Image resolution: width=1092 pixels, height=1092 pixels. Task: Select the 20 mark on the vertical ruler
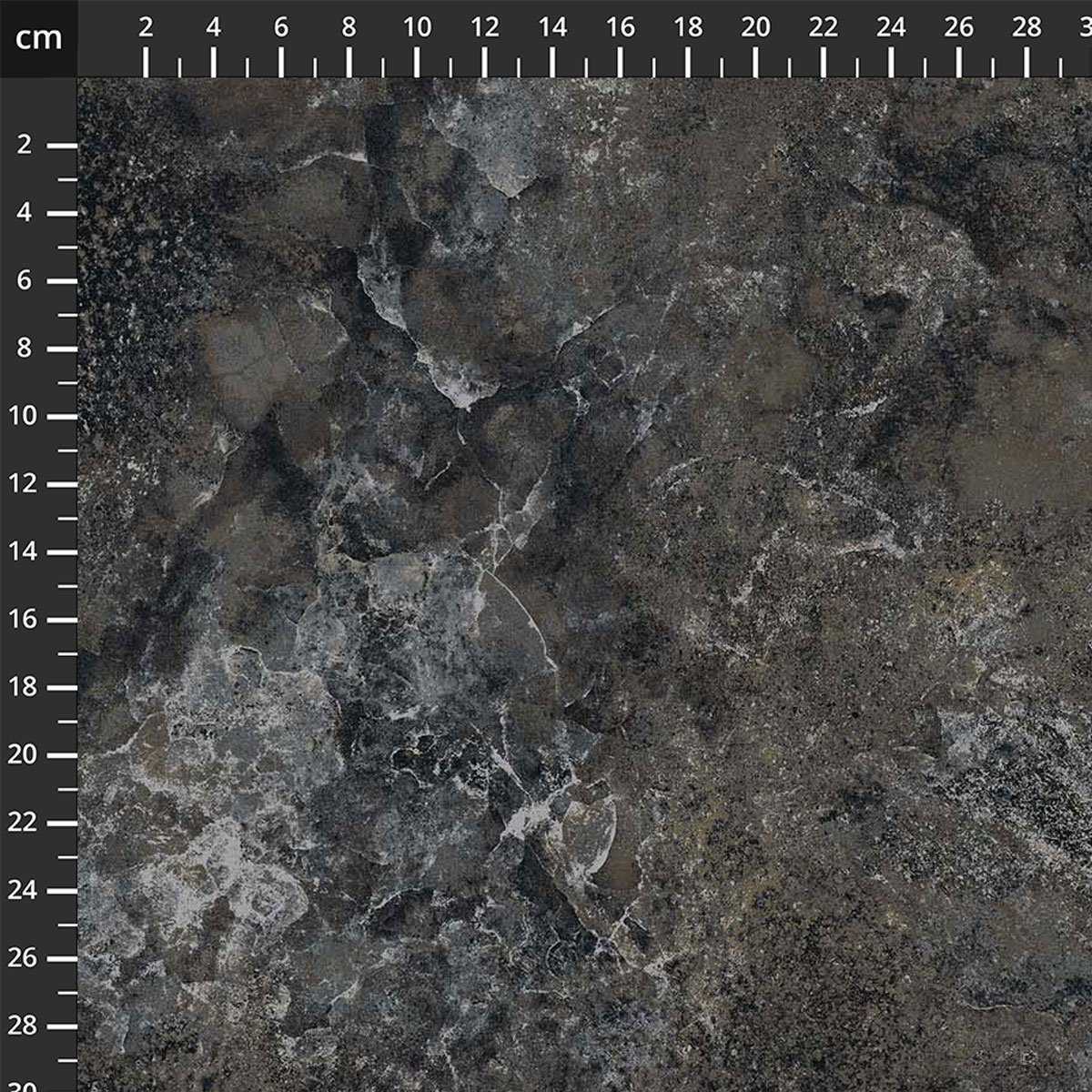(x=25, y=754)
